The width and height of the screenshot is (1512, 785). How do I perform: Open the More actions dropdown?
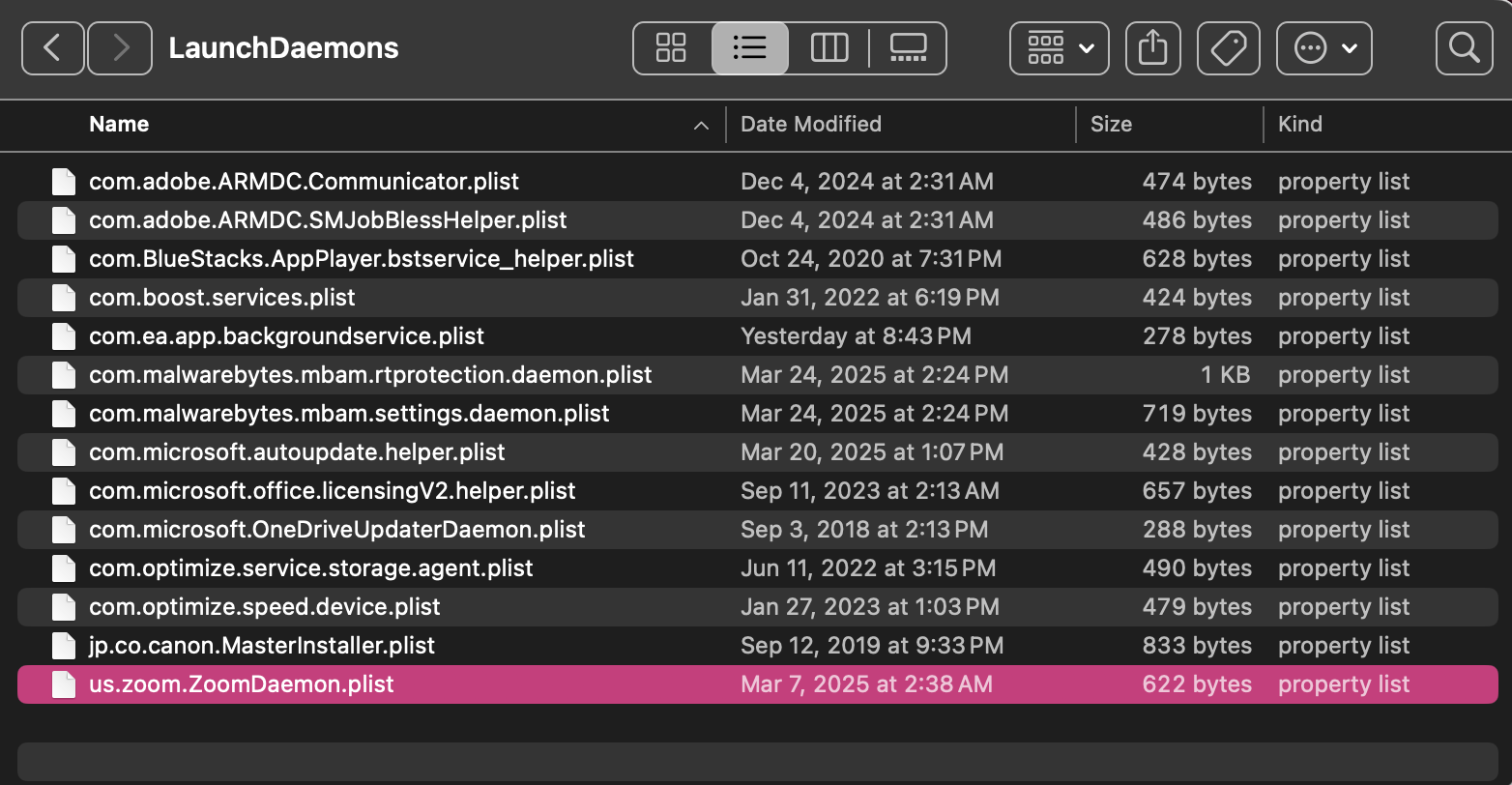pyautogui.click(x=1323, y=47)
